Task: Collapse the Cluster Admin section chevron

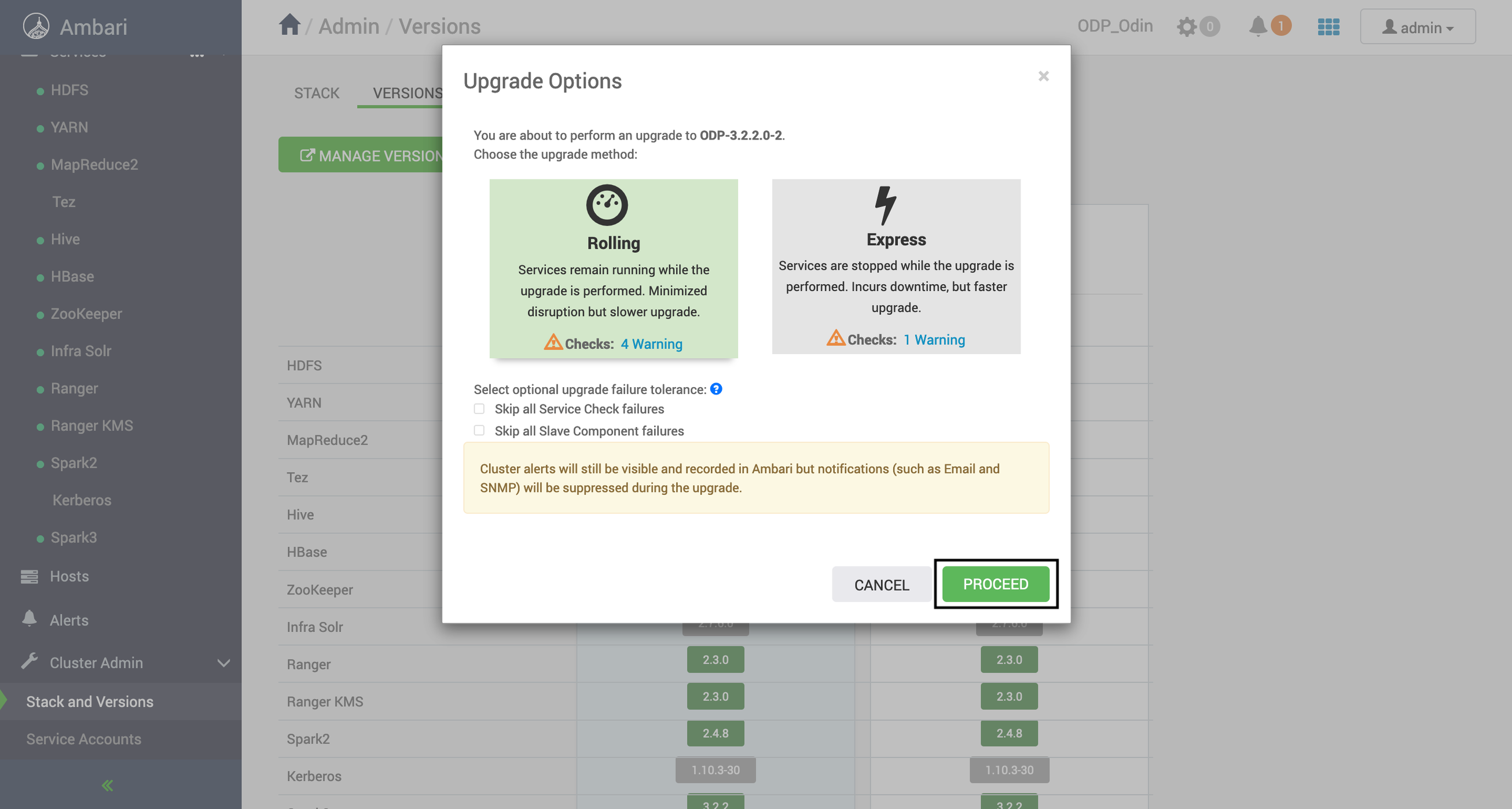Action: click(x=223, y=663)
